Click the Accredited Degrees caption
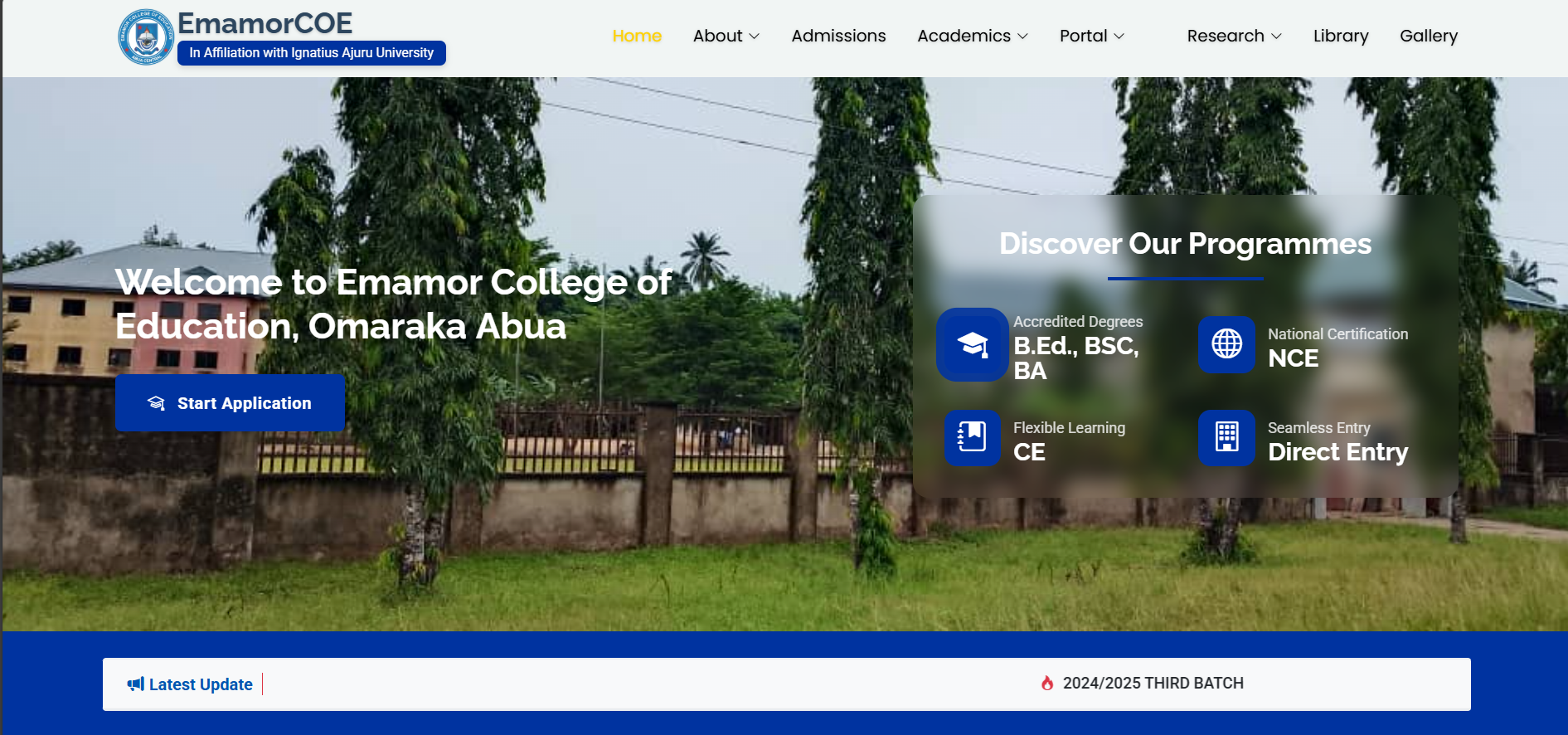Viewport: 1568px width, 735px height. [x=1078, y=322]
